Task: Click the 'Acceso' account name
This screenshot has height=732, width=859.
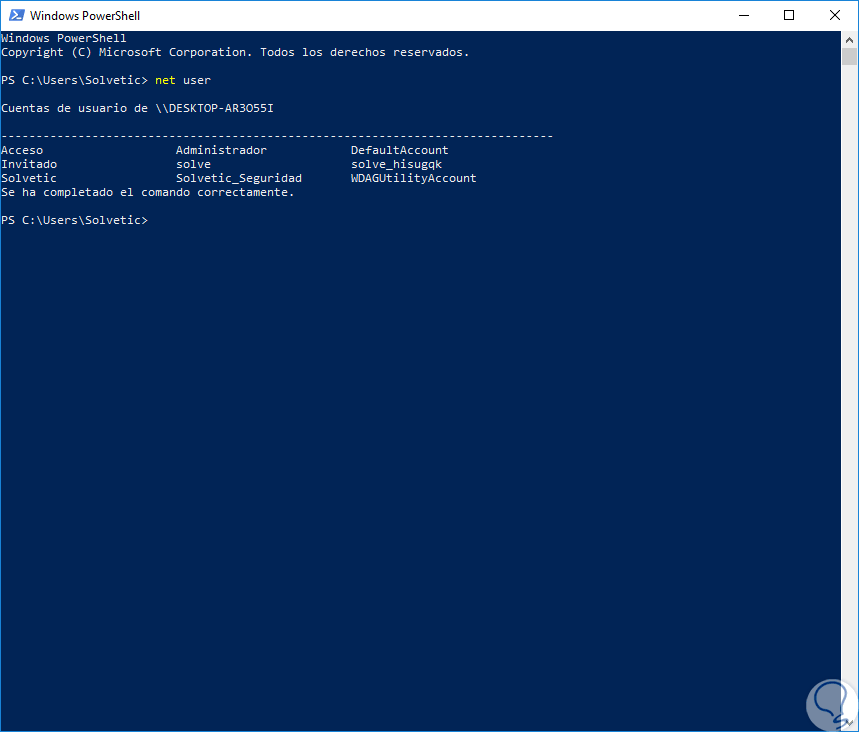Action: coord(22,150)
